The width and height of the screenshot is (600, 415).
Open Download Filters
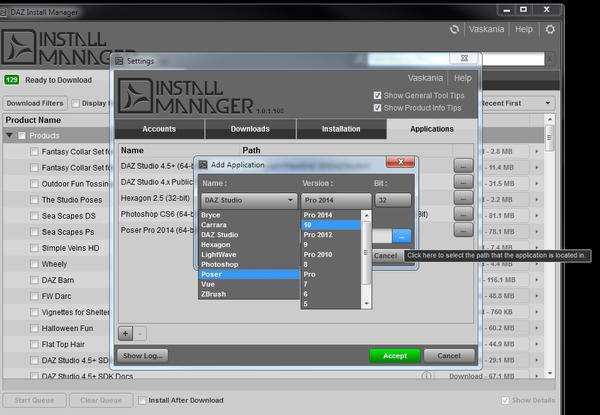[x=35, y=103]
